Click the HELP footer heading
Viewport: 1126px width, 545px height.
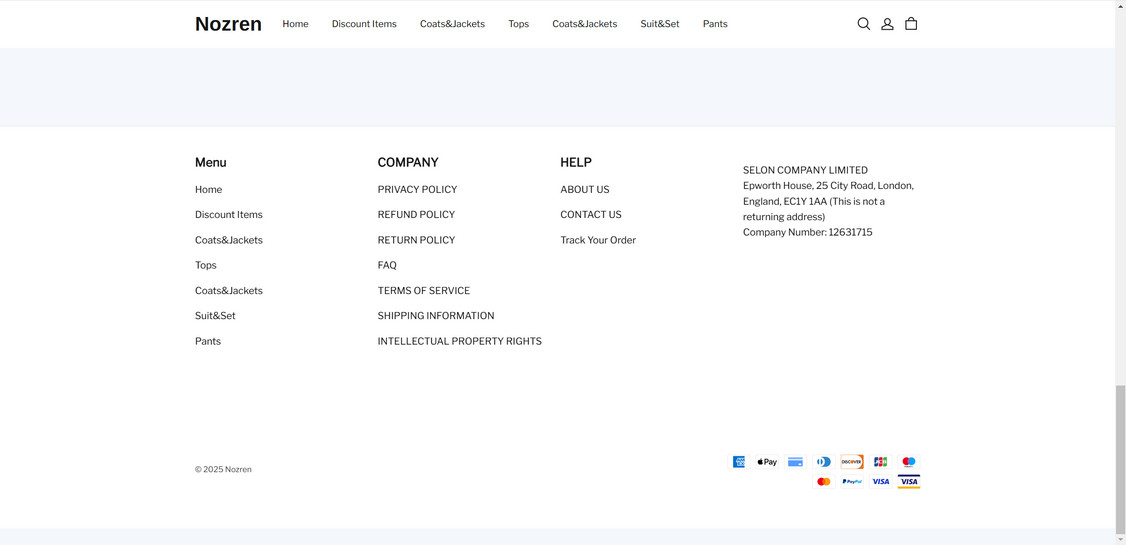(576, 162)
